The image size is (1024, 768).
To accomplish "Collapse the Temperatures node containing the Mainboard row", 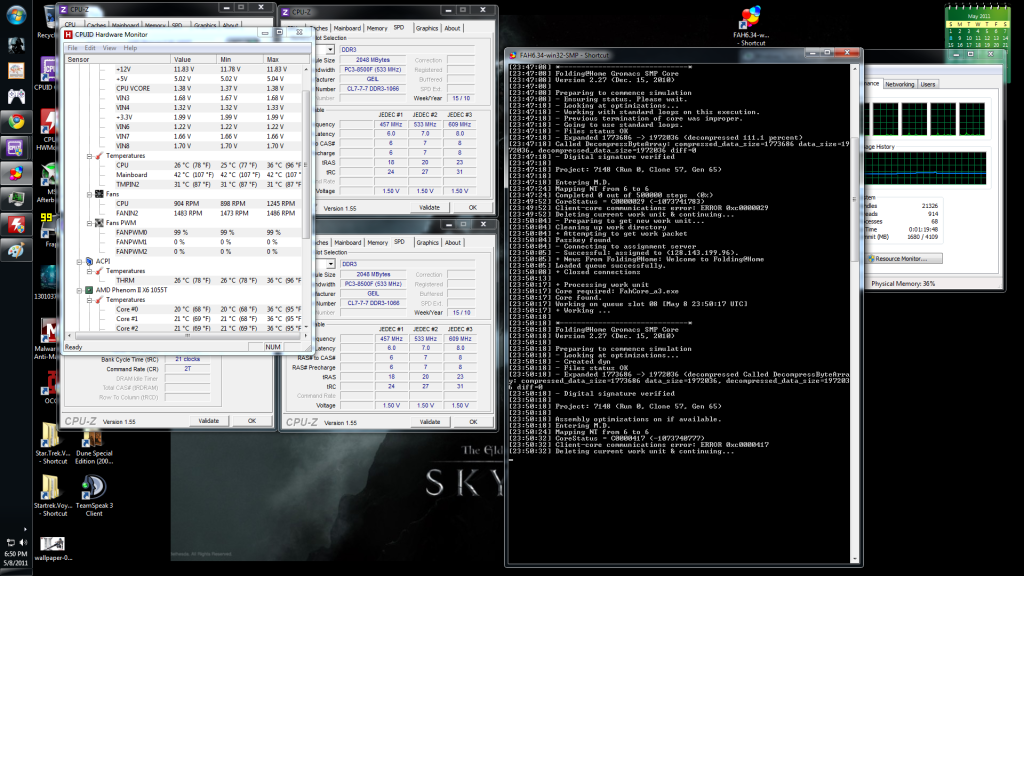I will coord(89,156).
